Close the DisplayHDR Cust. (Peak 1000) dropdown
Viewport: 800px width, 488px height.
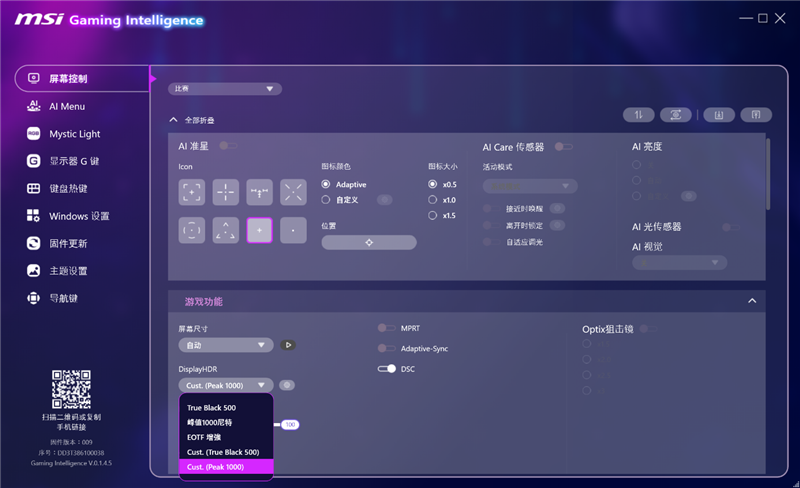click(226, 385)
